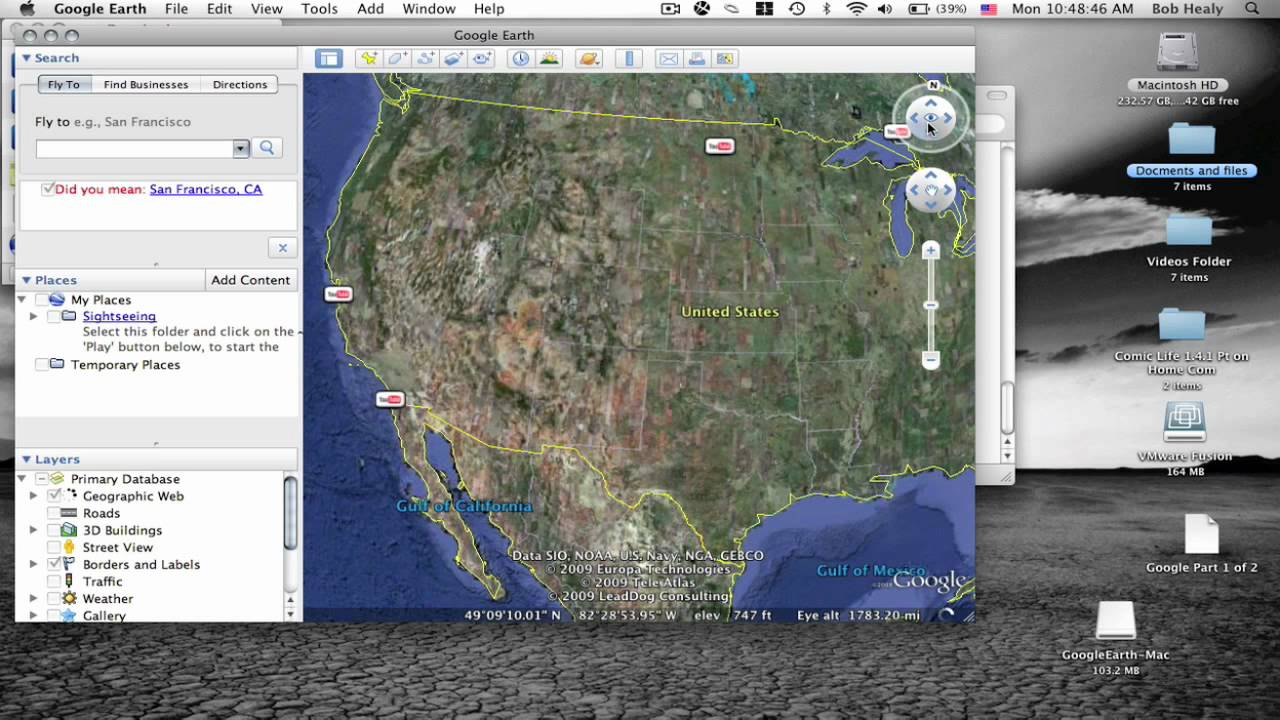The height and width of the screenshot is (720, 1280).
Task: Select the Fly To tab
Action: (x=64, y=84)
